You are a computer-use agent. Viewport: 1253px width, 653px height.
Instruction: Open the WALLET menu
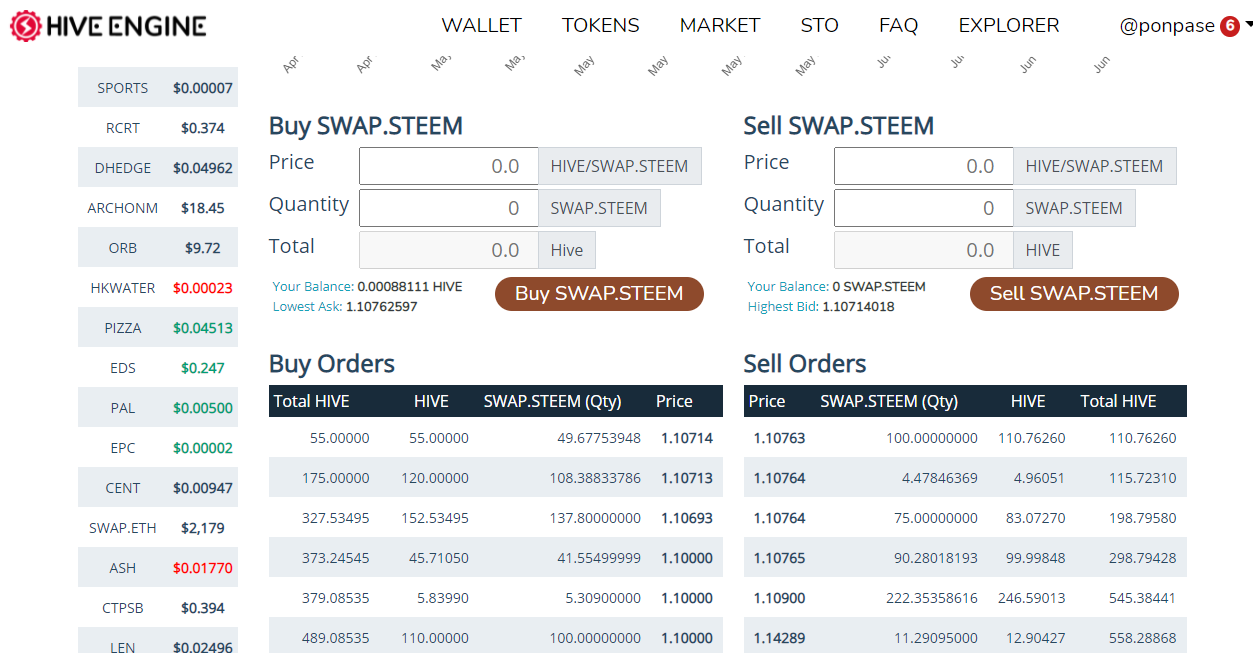coord(481,26)
